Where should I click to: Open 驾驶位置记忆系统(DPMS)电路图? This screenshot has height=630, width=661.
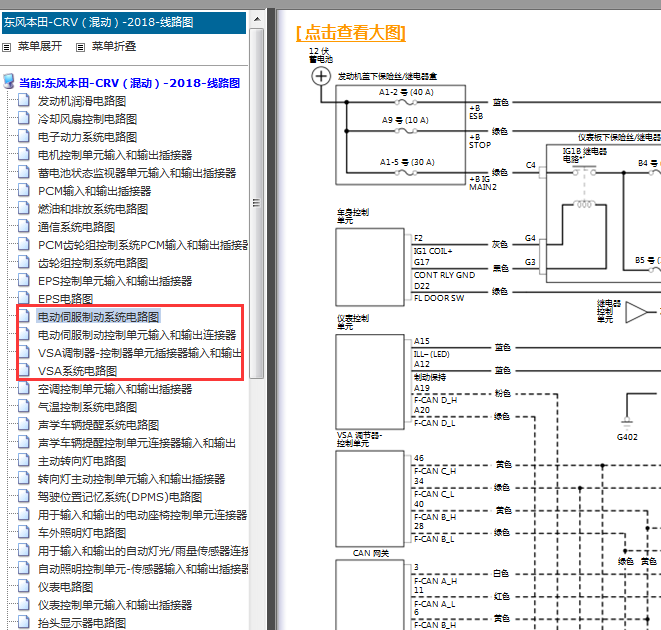coord(120,497)
